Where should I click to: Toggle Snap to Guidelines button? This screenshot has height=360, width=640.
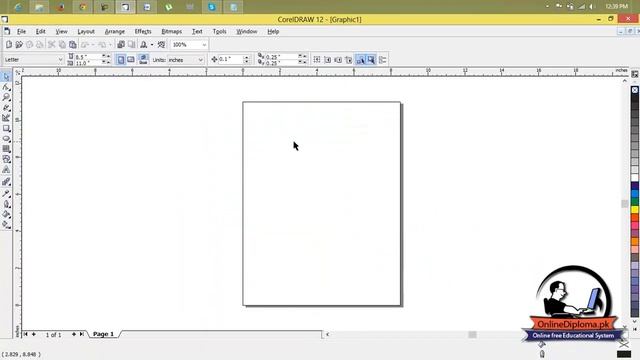pyautogui.click(x=327, y=60)
